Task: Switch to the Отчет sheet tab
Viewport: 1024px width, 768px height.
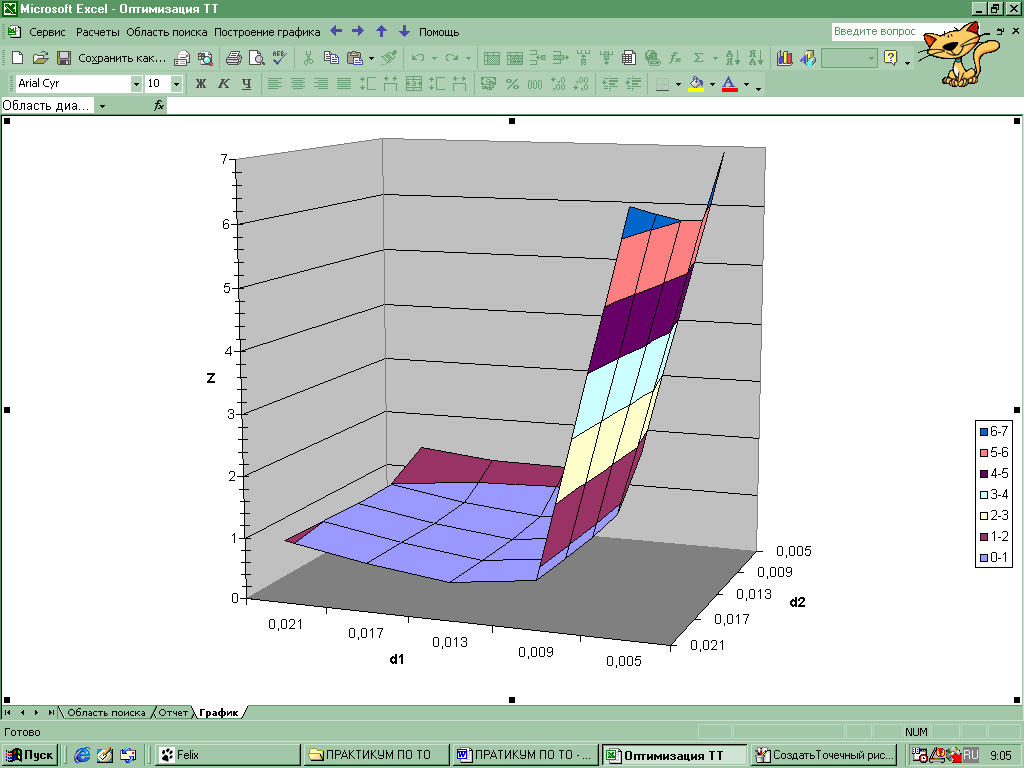Action: coord(173,712)
